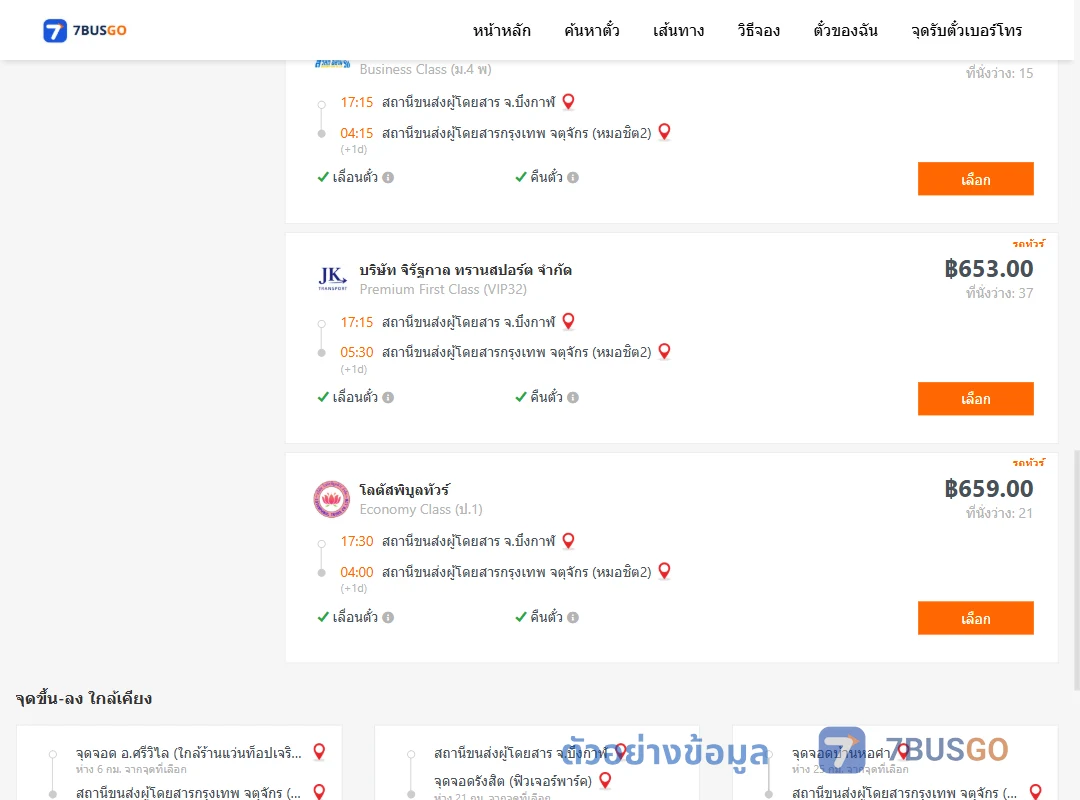
Task: Select the Business Class trip departing 17:15
Action: tap(975, 178)
